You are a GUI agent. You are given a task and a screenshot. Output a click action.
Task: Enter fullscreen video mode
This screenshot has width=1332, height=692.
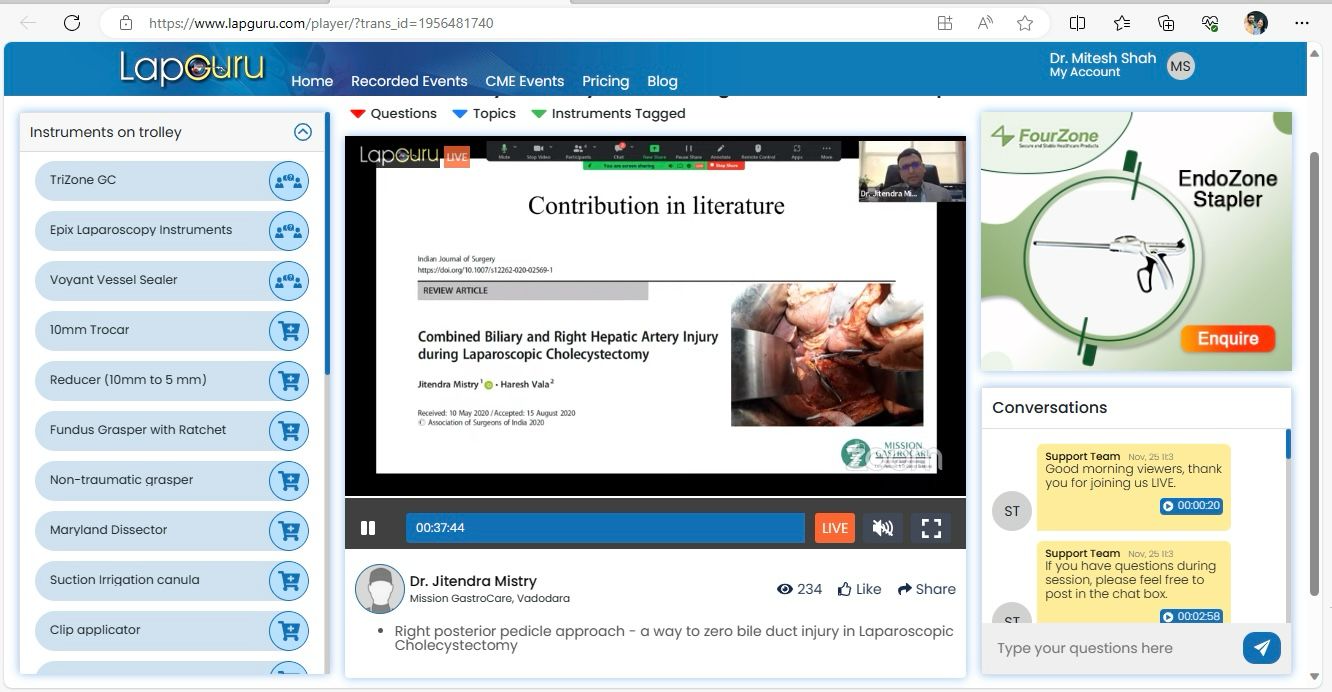tap(930, 528)
